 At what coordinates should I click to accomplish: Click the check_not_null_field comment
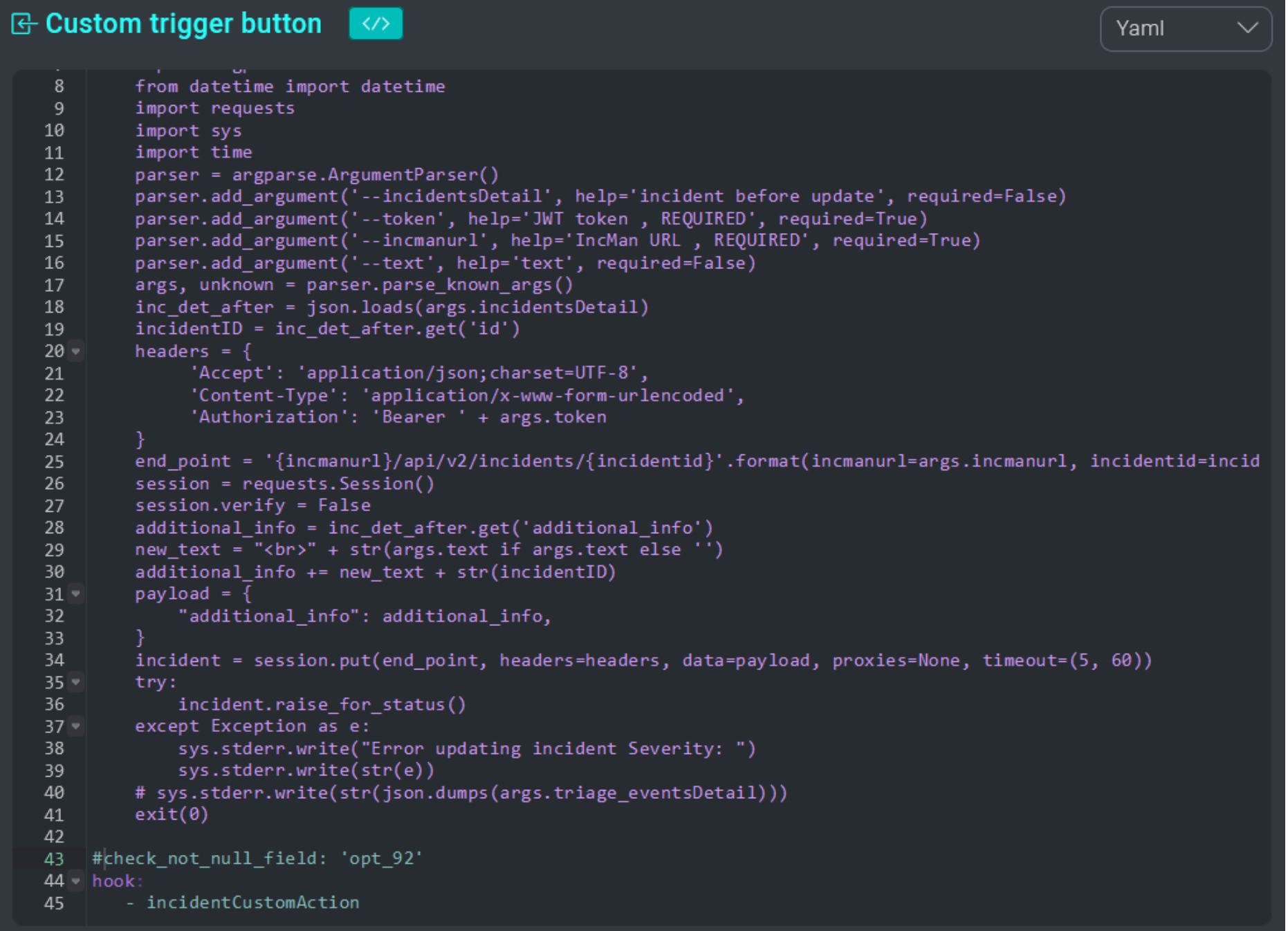(256, 858)
